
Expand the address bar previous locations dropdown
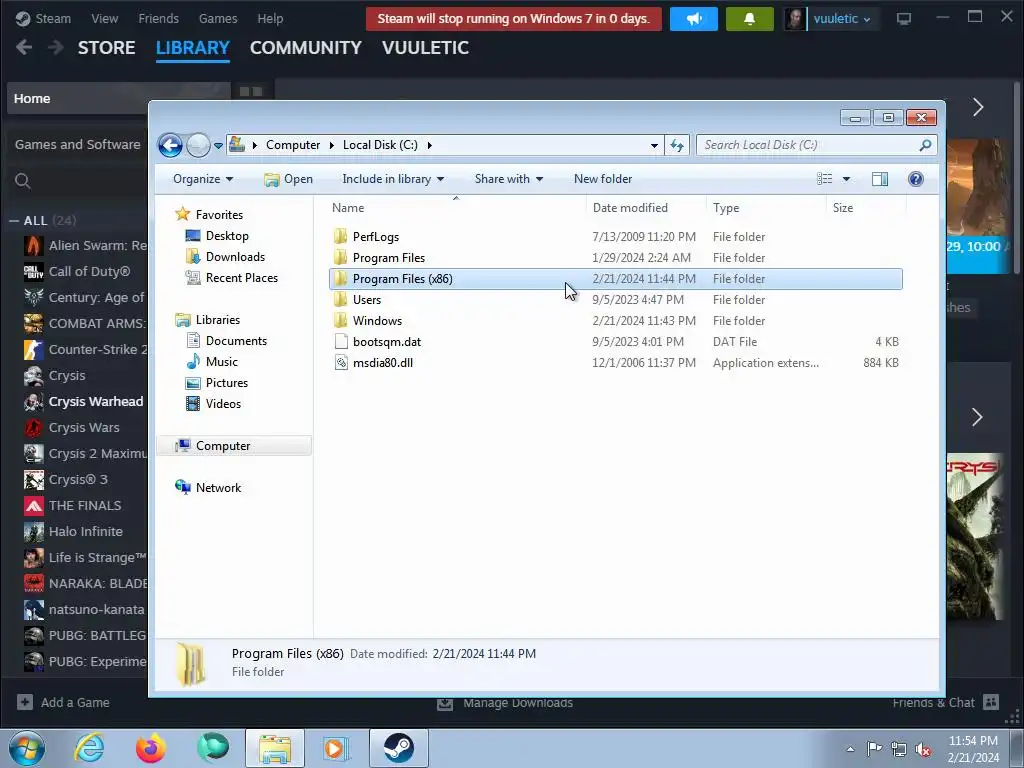654,145
